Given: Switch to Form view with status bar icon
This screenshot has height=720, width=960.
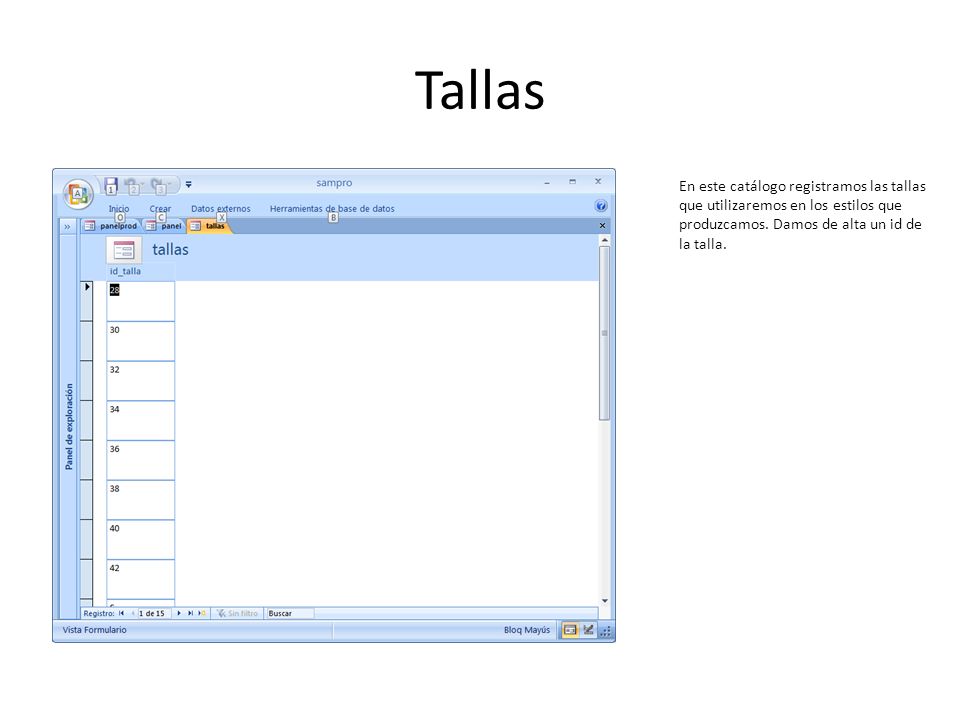Looking at the screenshot, I should click(x=570, y=630).
